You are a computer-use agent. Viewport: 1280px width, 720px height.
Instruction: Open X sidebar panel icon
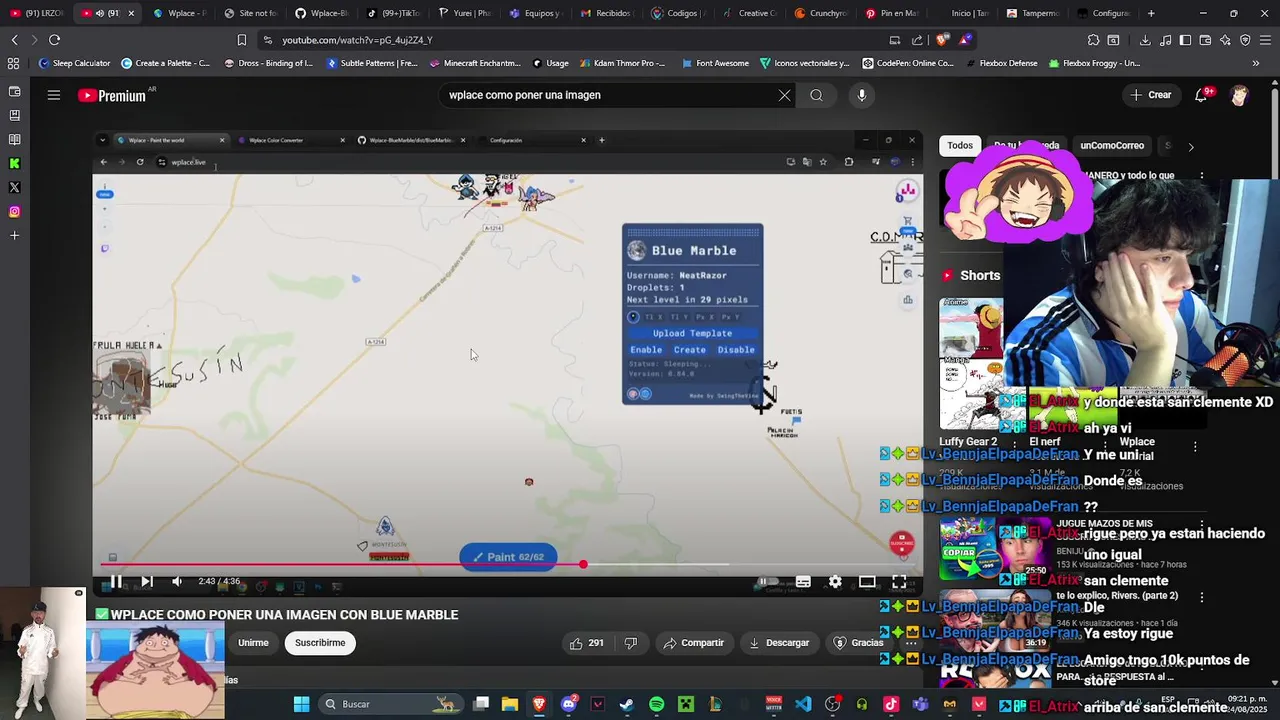(14, 187)
